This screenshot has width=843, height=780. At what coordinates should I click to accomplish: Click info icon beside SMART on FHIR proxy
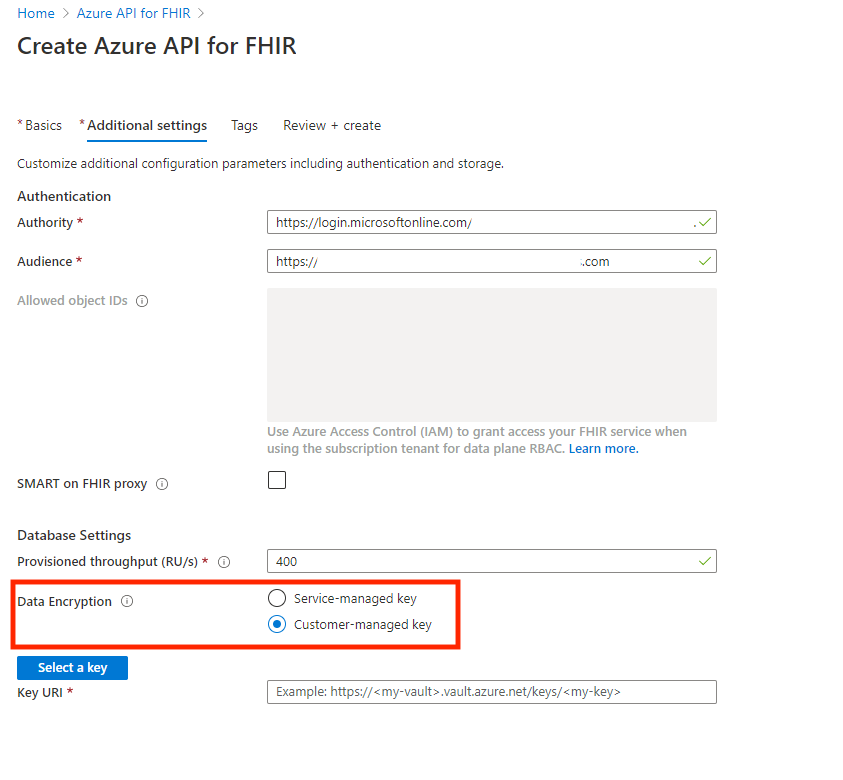point(162,484)
